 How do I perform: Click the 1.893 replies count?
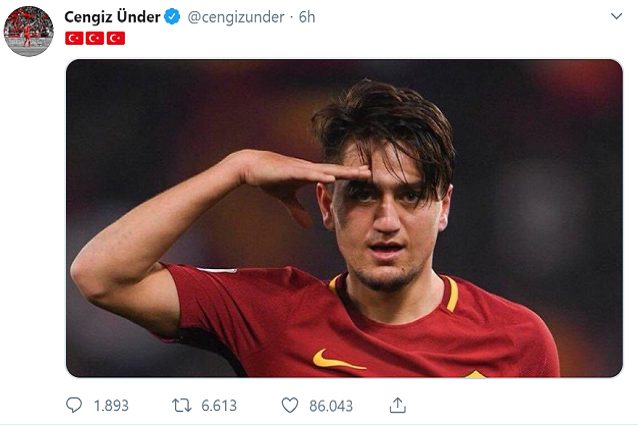pos(111,405)
